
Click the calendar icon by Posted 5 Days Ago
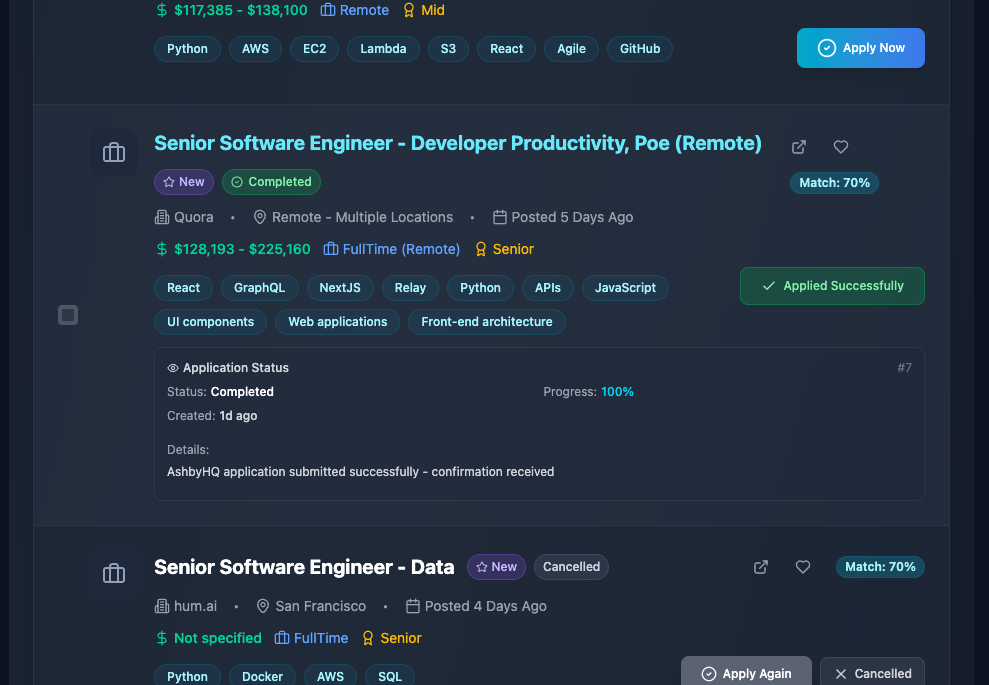coord(499,217)
